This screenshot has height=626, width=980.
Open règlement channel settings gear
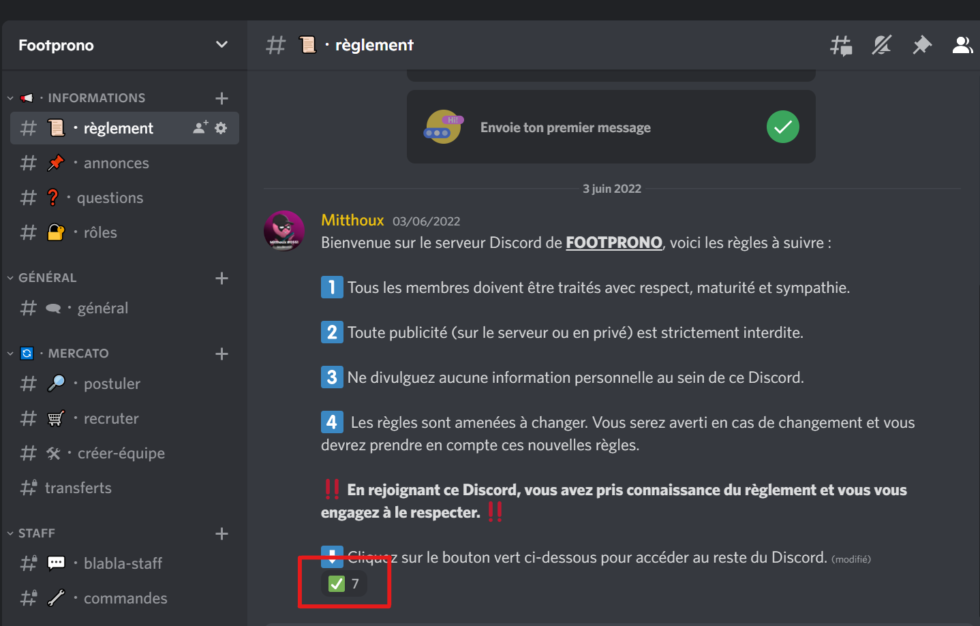coord(221,128)
